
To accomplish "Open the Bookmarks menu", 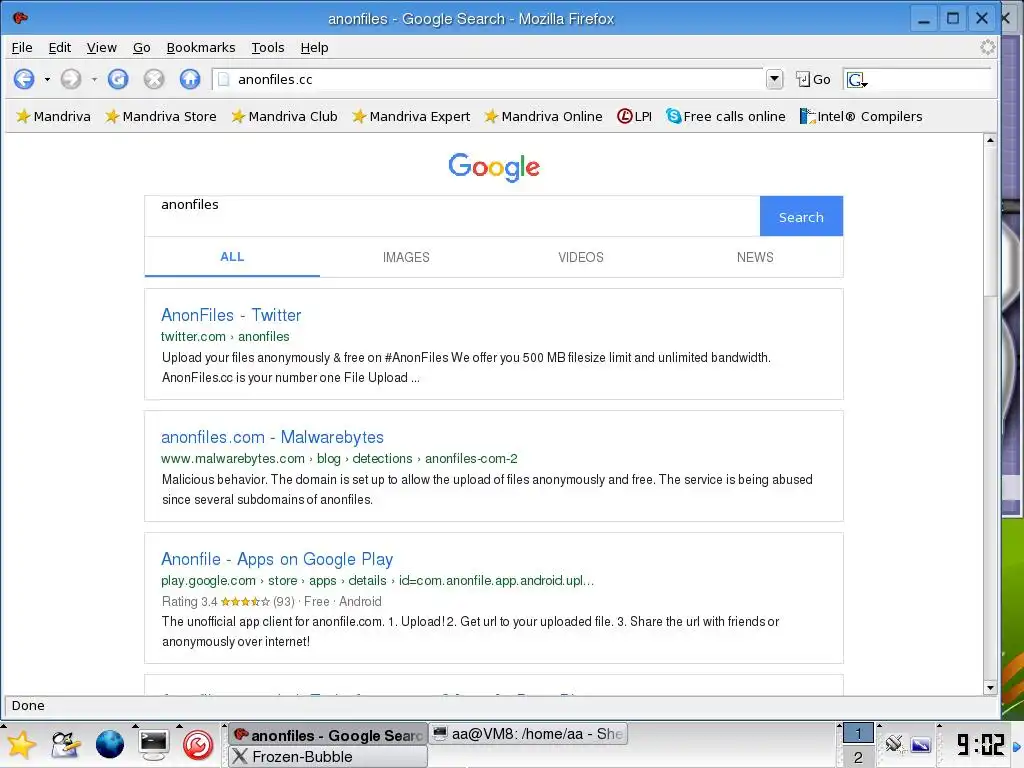I will (x=200, y=48).
